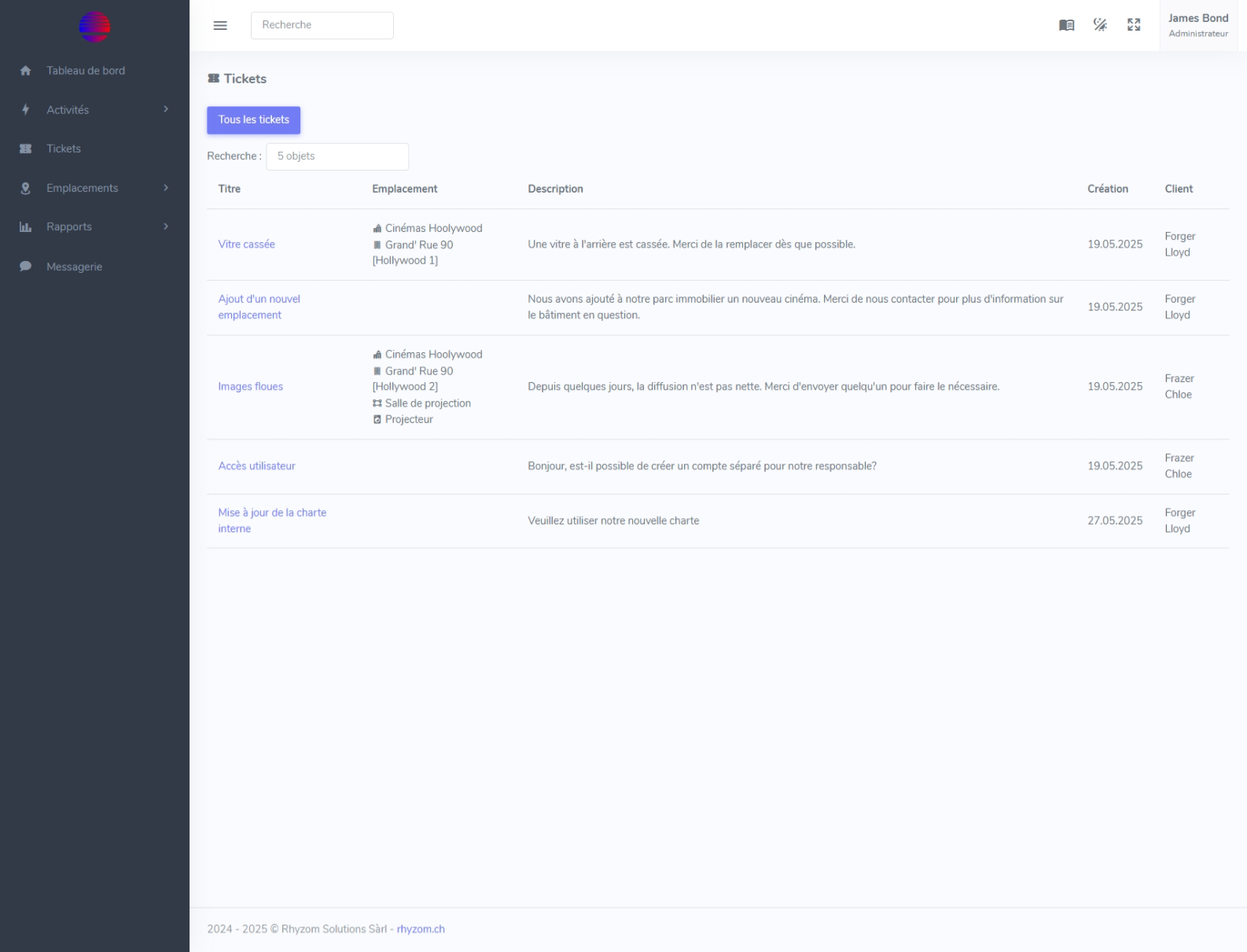Click the bar chart Rapports icon
The height and width of the screenshot is (952, 1247).
(x=25, y=227)
